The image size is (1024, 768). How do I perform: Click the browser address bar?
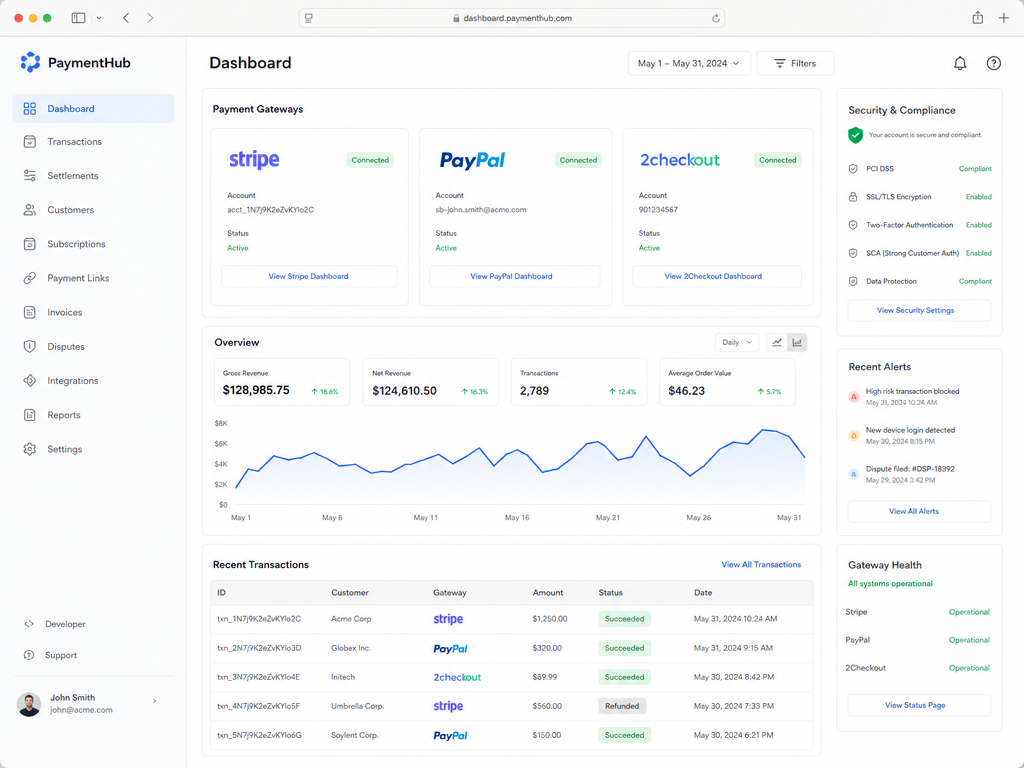(x=511, y=18)
